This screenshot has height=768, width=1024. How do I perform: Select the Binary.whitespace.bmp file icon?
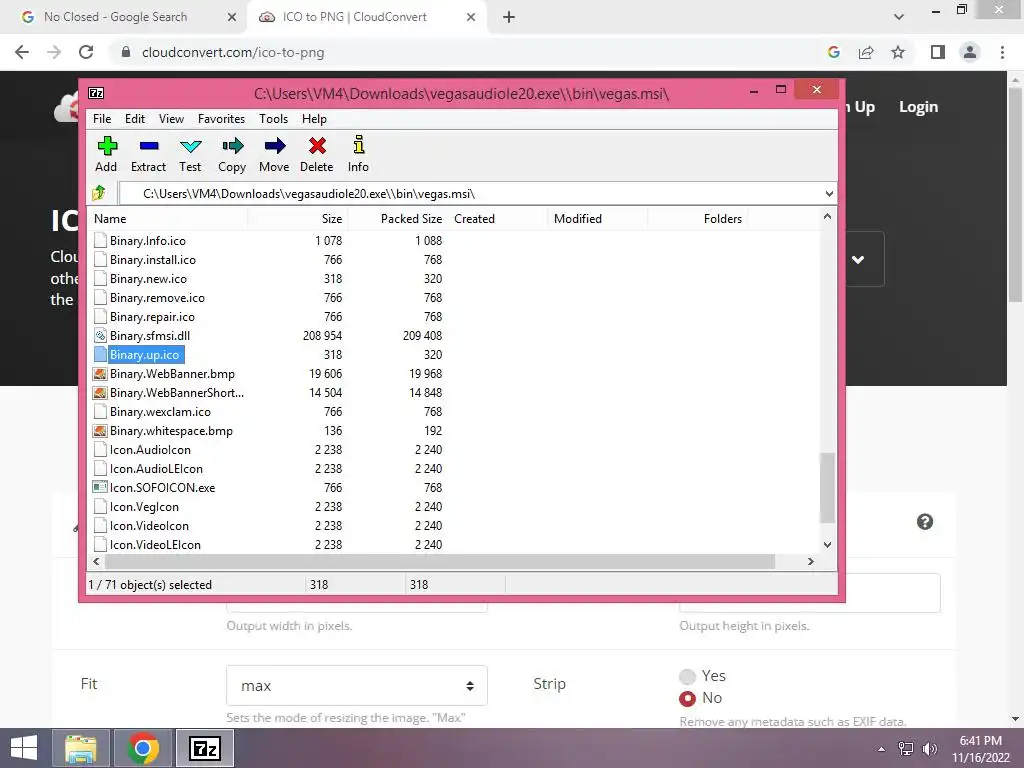tap(100, 430)
